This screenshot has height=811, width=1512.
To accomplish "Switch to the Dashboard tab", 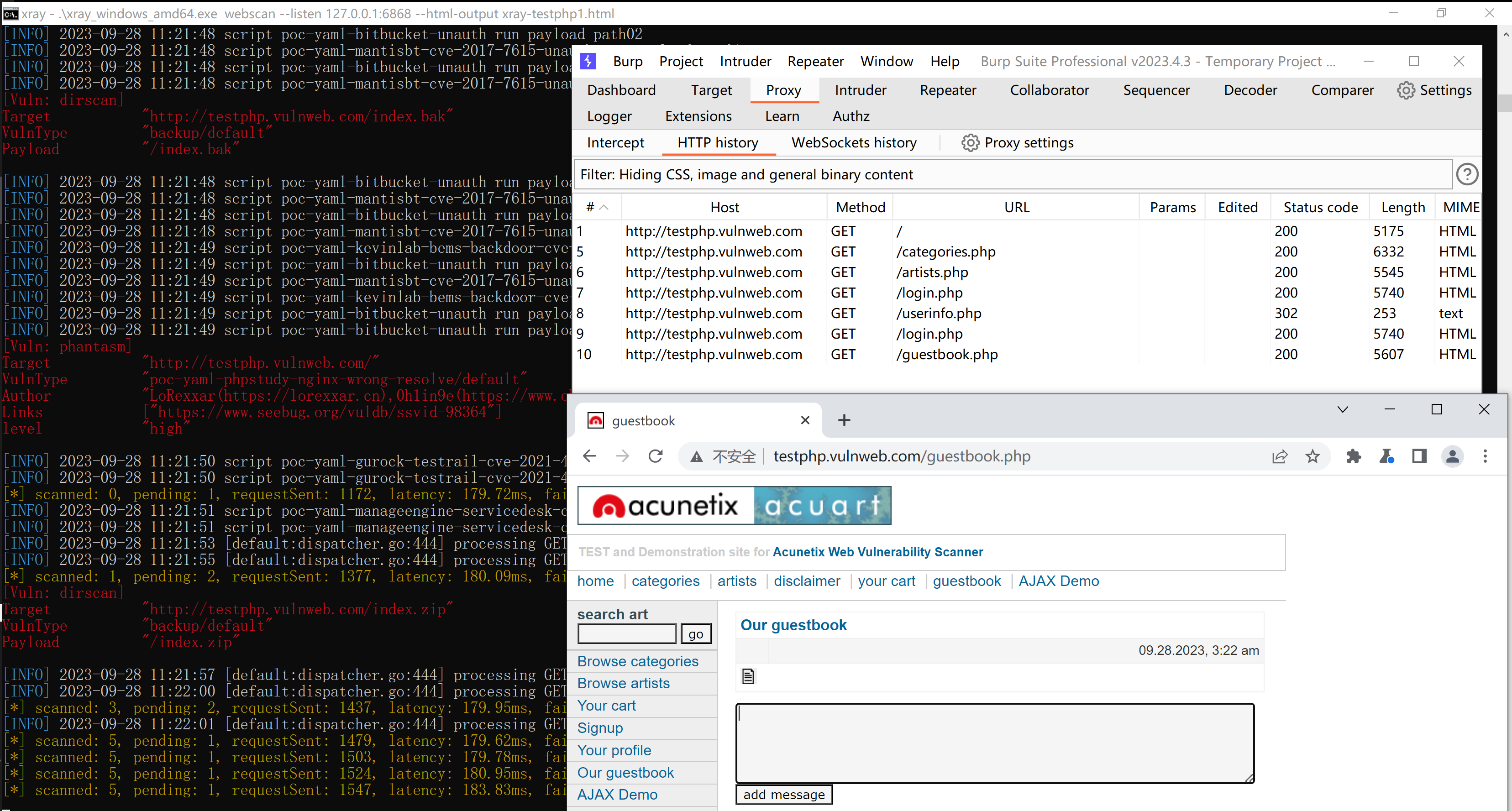I will (x=621, y=90).
